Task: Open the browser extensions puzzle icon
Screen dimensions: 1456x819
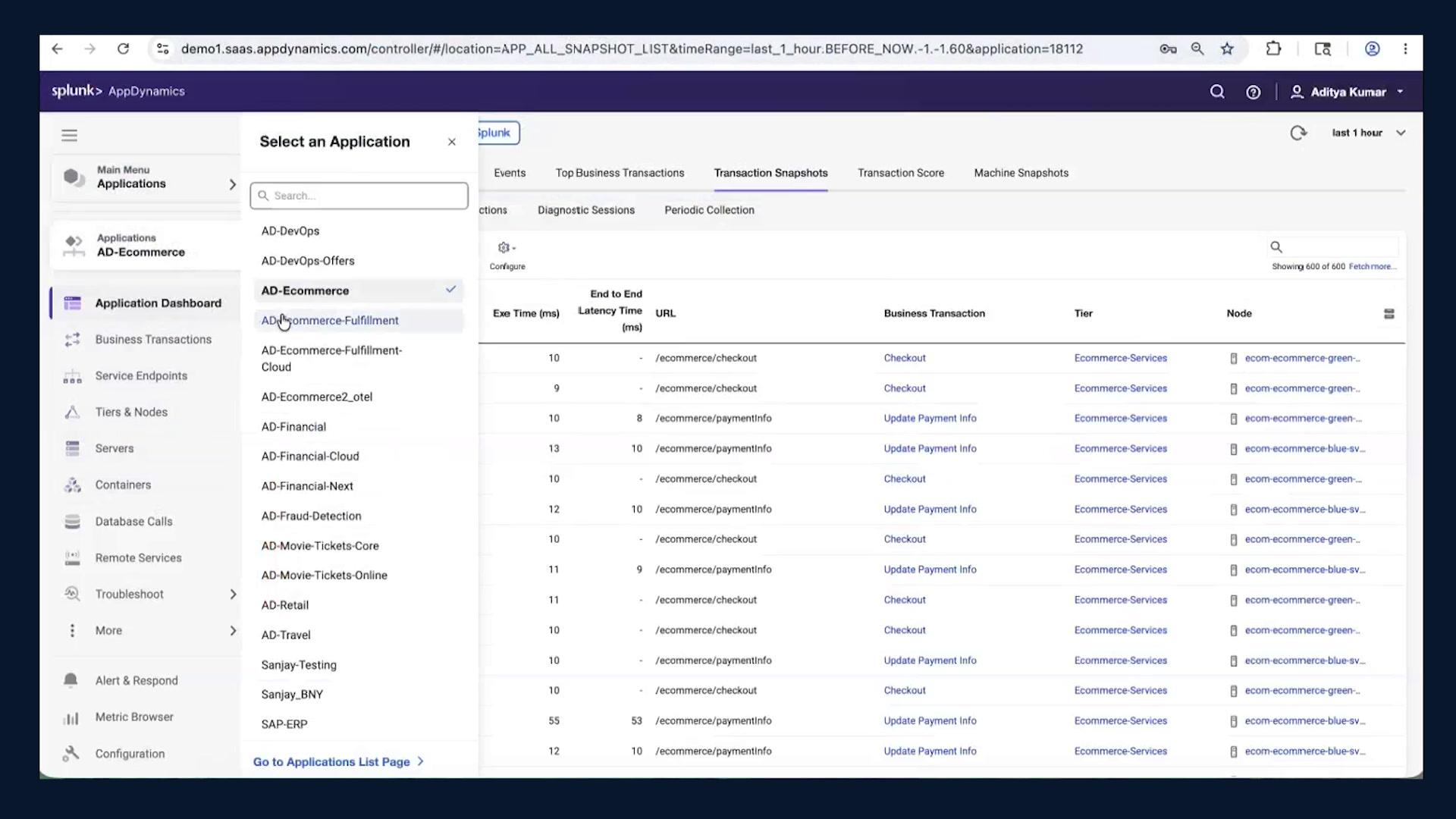Action: tap(1273, 49)
